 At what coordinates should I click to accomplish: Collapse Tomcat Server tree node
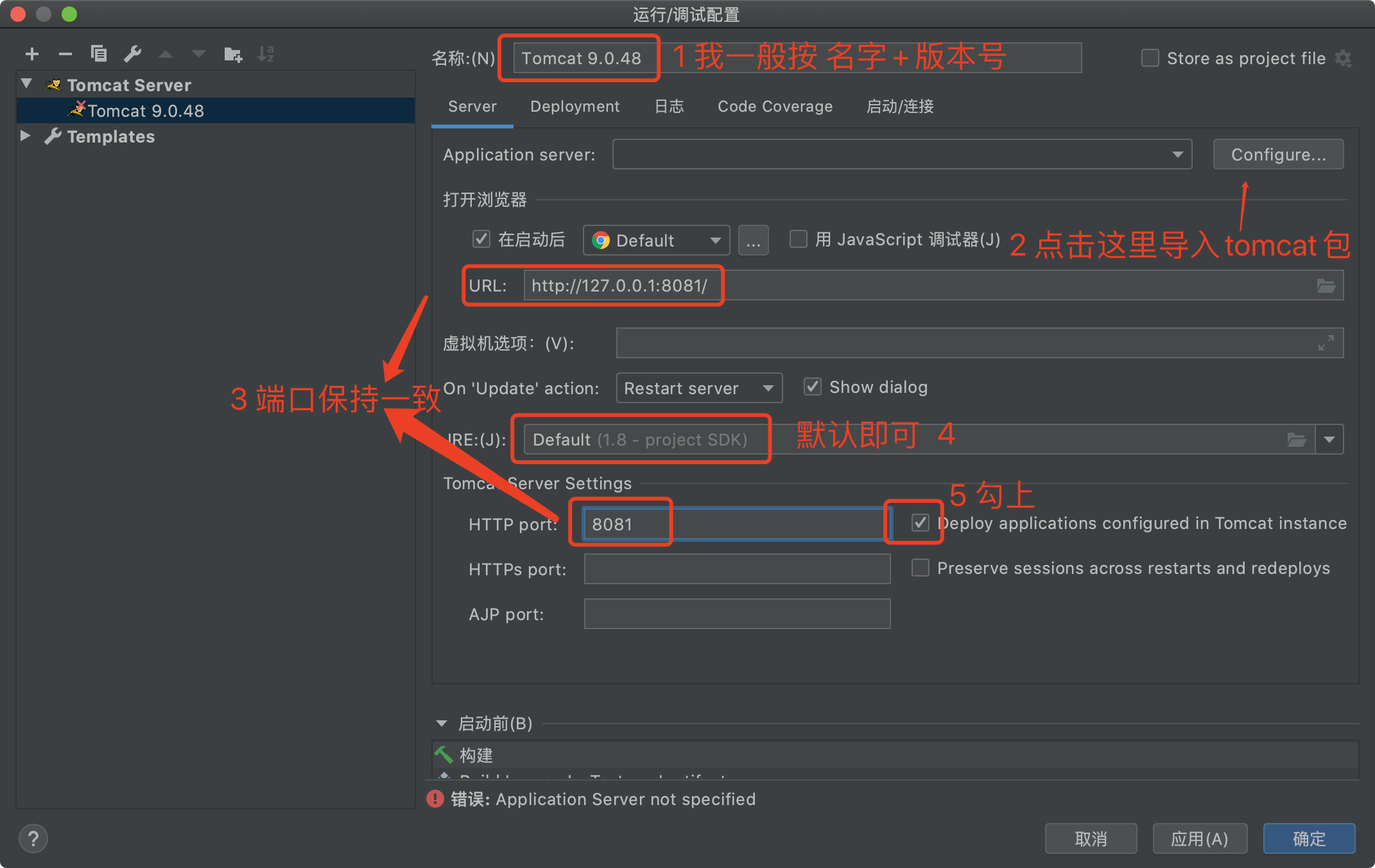point(26,83)
